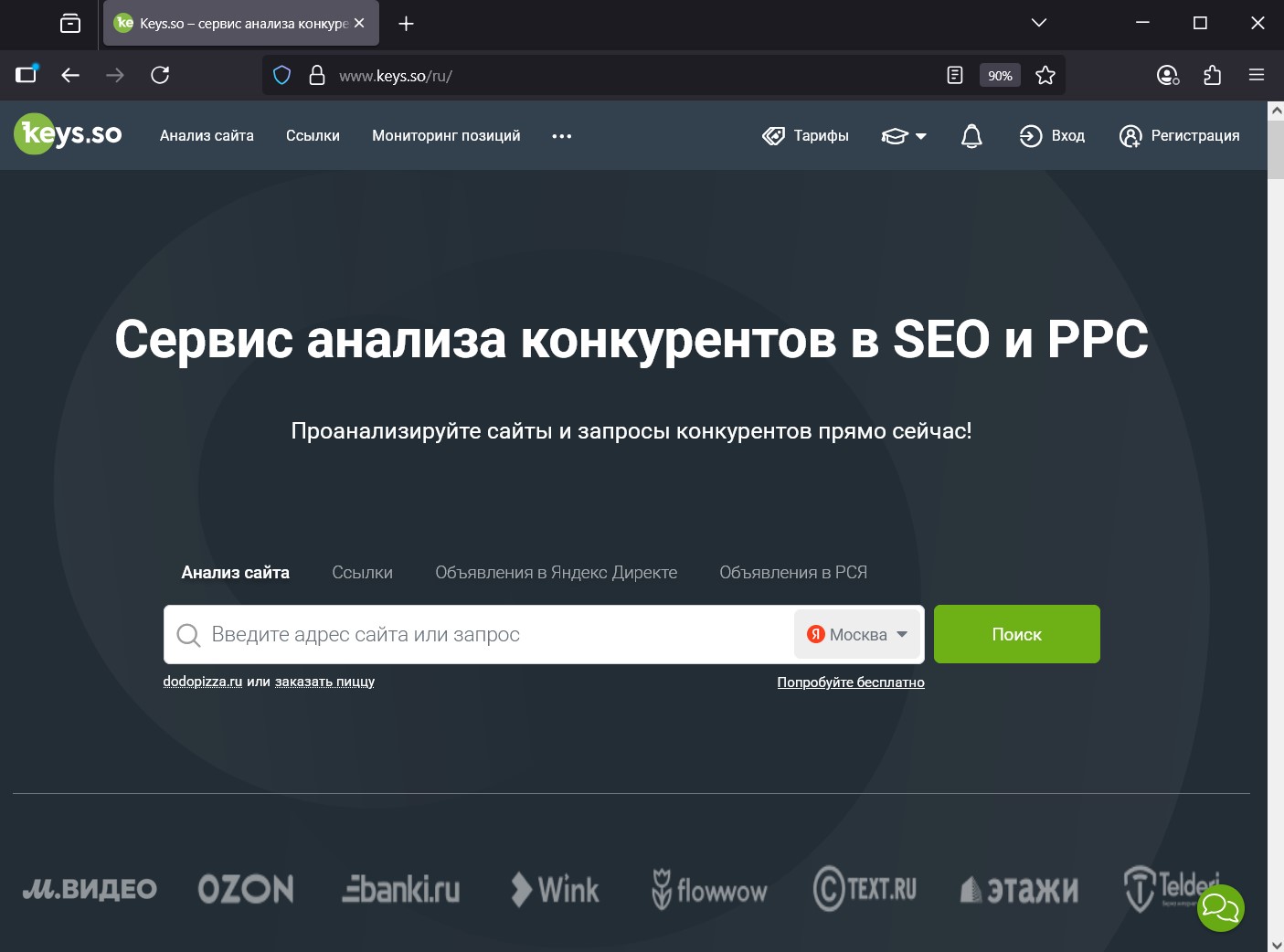Viewport: 1284px width, 952px height.
Task: Open notifications via the bell icon
Action: [971, 135]
